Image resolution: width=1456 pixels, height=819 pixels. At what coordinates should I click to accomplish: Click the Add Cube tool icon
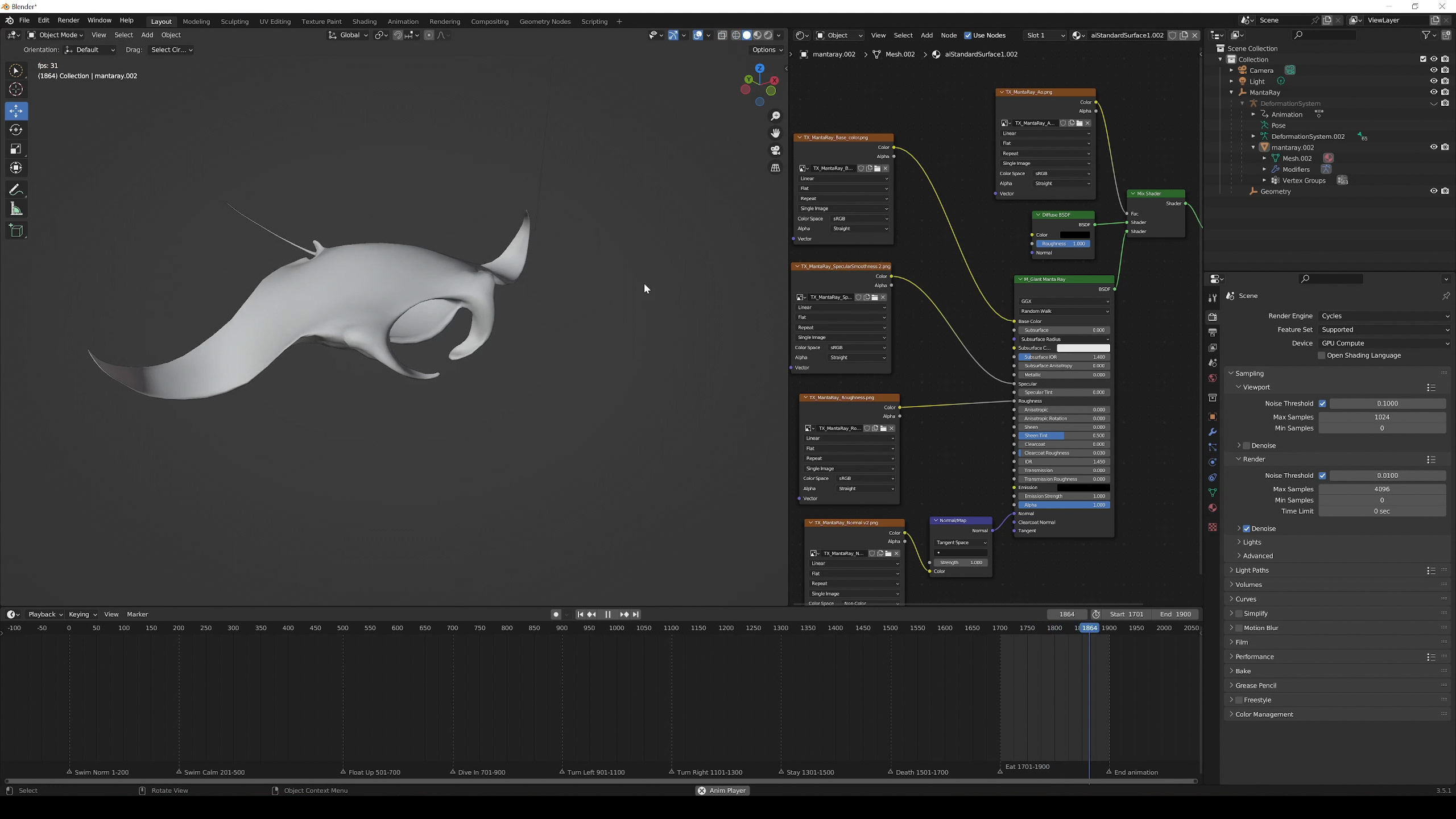click(16, 230)
